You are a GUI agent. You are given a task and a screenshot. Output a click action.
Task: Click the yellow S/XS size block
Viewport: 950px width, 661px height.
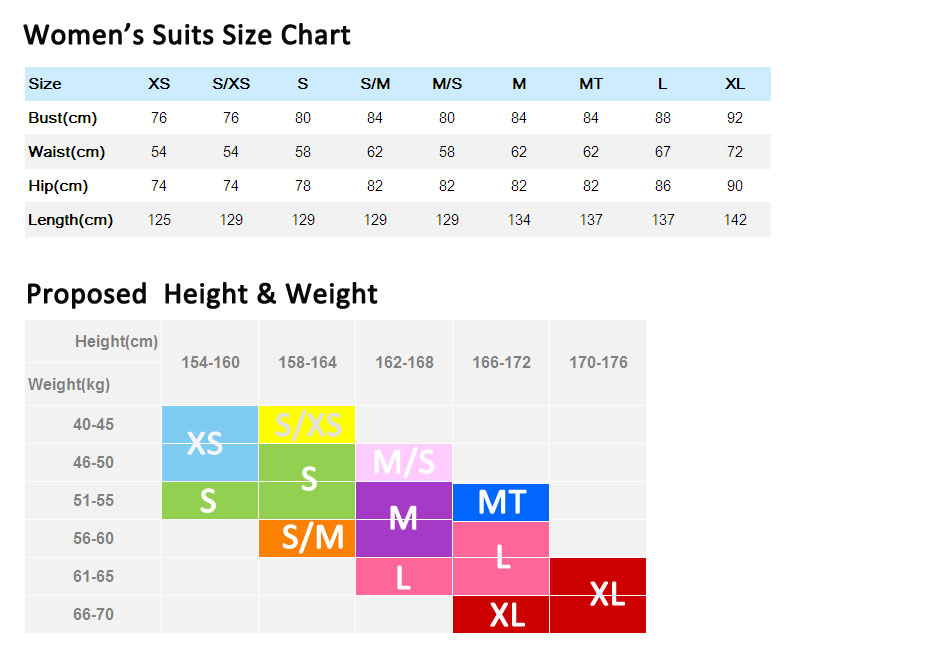click(307, 425)
